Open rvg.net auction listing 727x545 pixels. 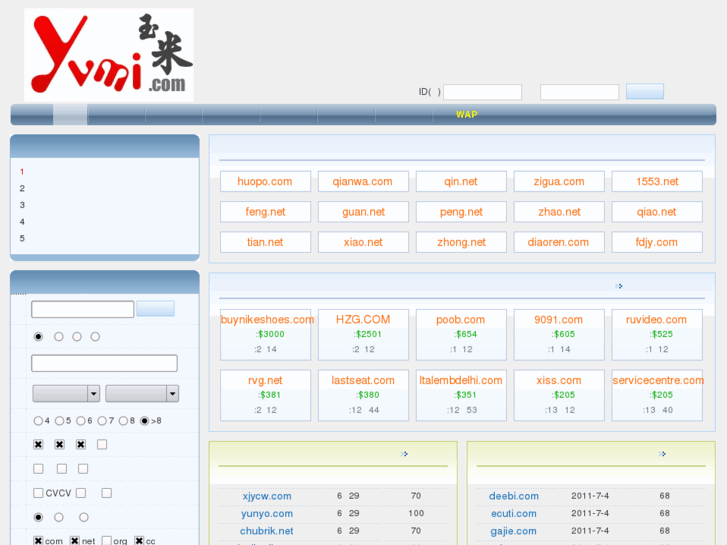tap(265, 380)
